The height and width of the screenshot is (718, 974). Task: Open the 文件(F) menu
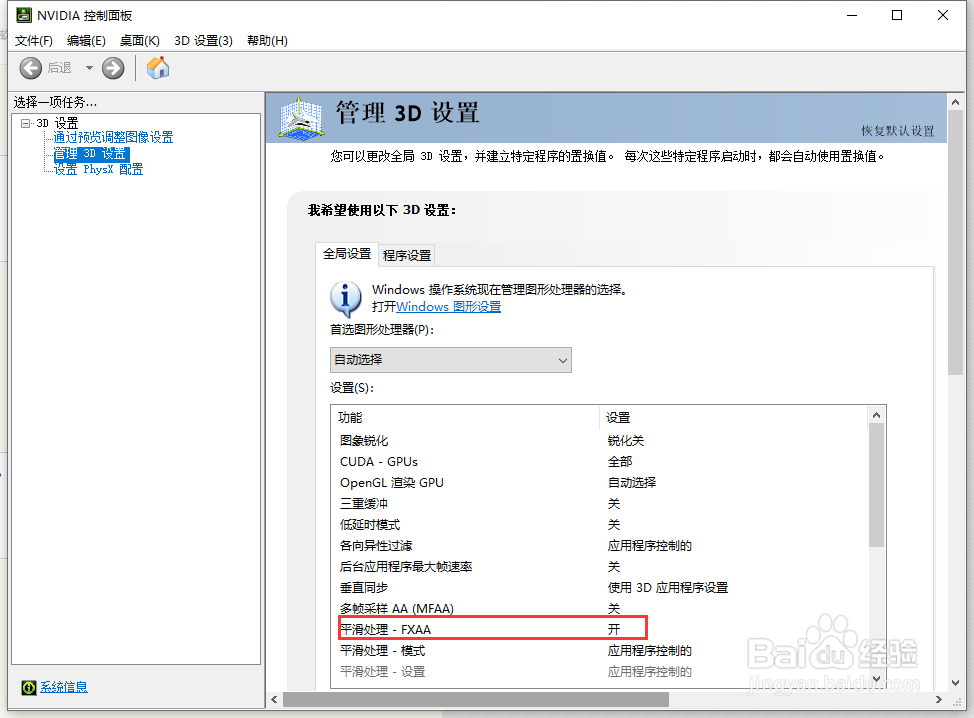click(x=34, y=41)
